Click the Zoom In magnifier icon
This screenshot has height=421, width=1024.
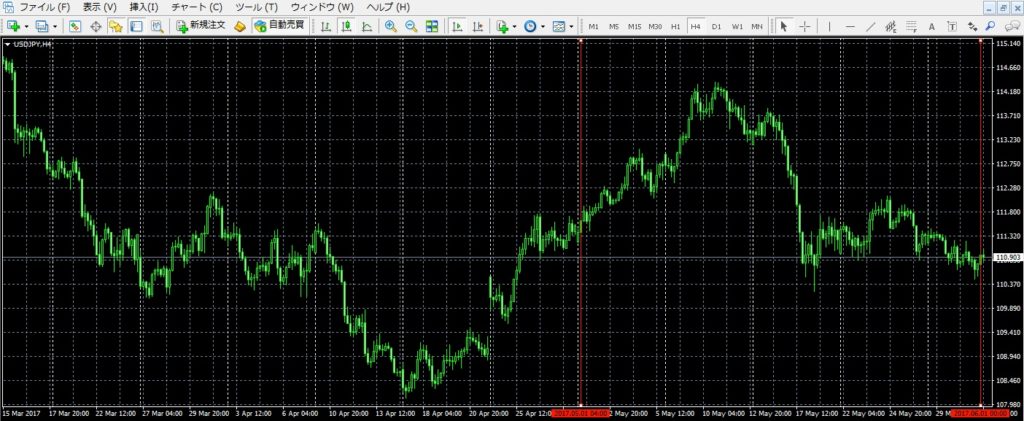(x=390, y=26)
